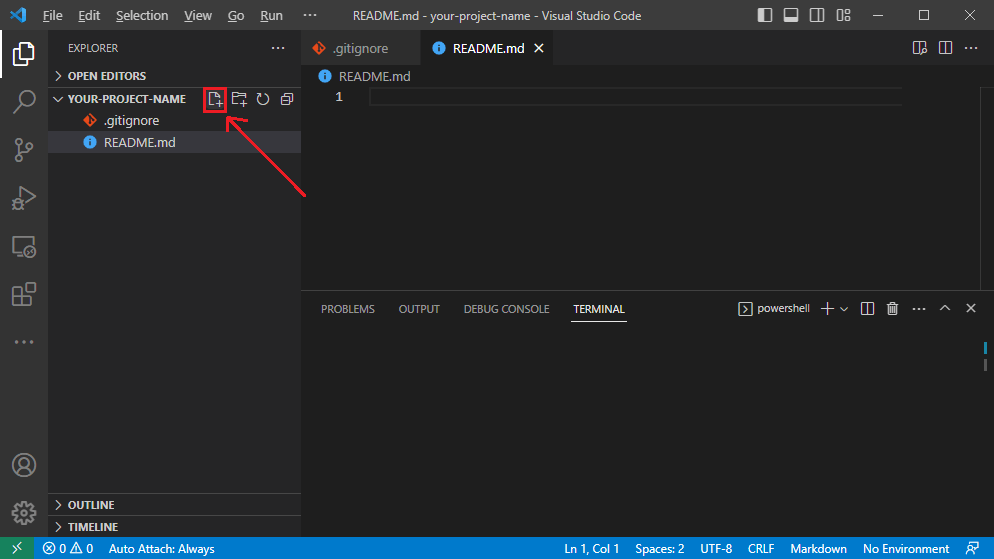Kill the terminal with trash icon
Image resolution: width=994 pixels, height=559 pixels.
pyautogui.click(x=893, y=309)
